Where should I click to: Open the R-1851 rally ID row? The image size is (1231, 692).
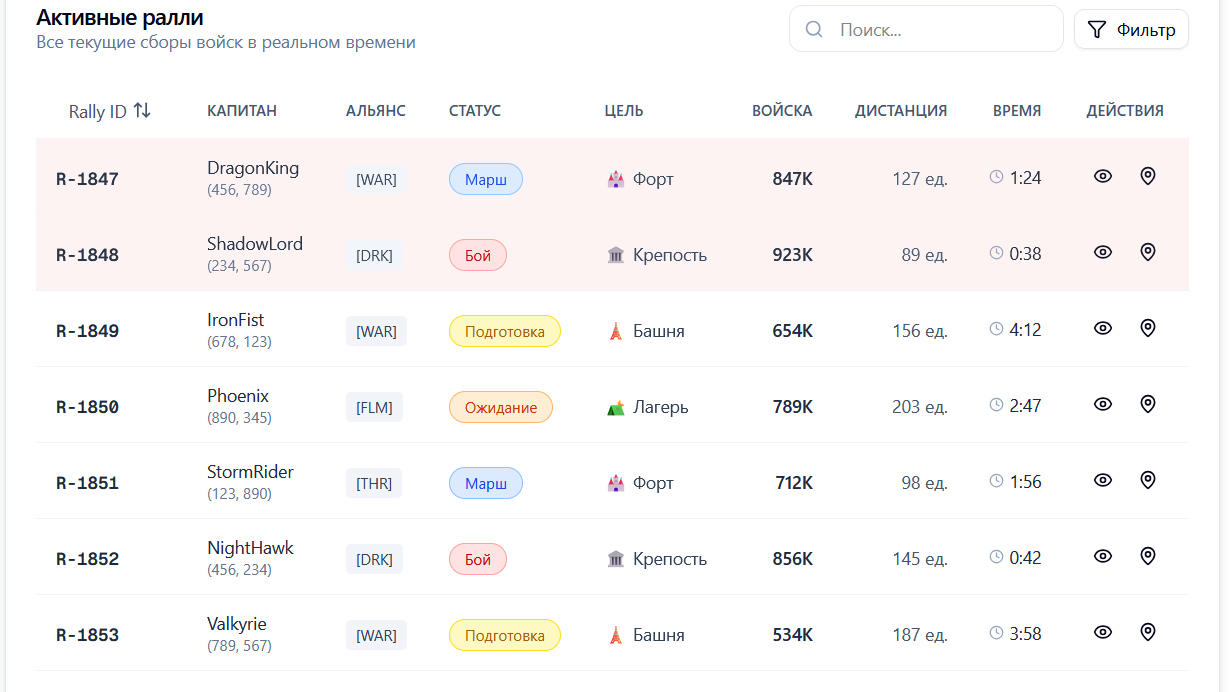tap(87, 483)
